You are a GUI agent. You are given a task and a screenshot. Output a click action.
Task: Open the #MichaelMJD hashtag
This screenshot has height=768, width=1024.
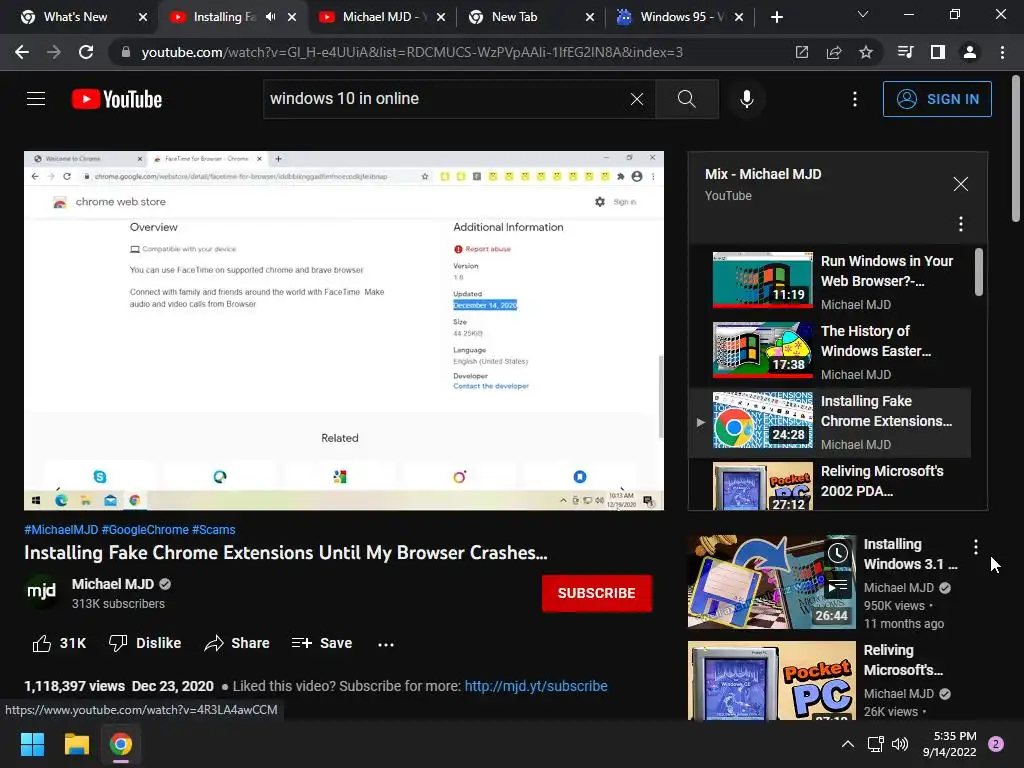(61, 530)
